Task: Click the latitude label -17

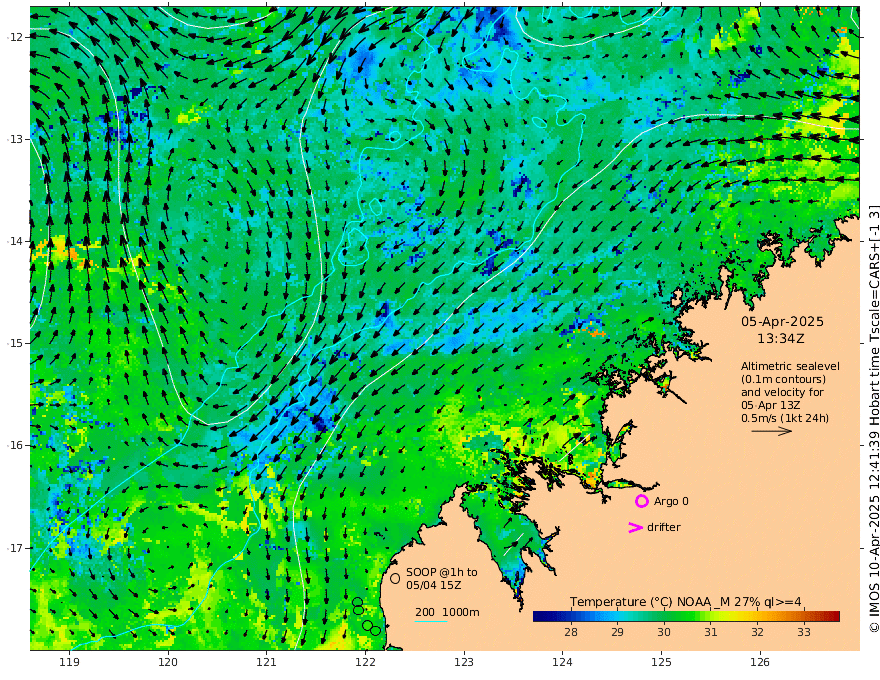Action: 15,548
